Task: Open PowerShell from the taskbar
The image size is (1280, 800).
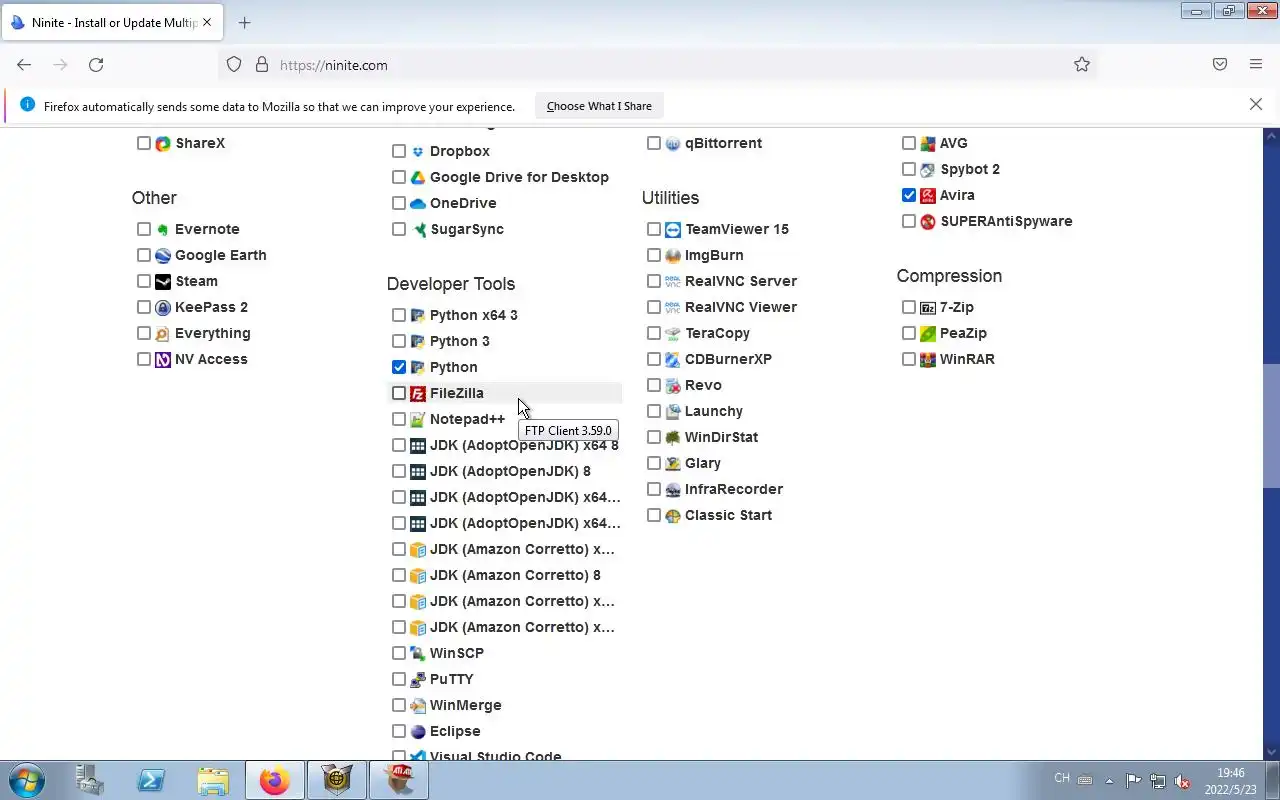Action: (x=151, y=780)
